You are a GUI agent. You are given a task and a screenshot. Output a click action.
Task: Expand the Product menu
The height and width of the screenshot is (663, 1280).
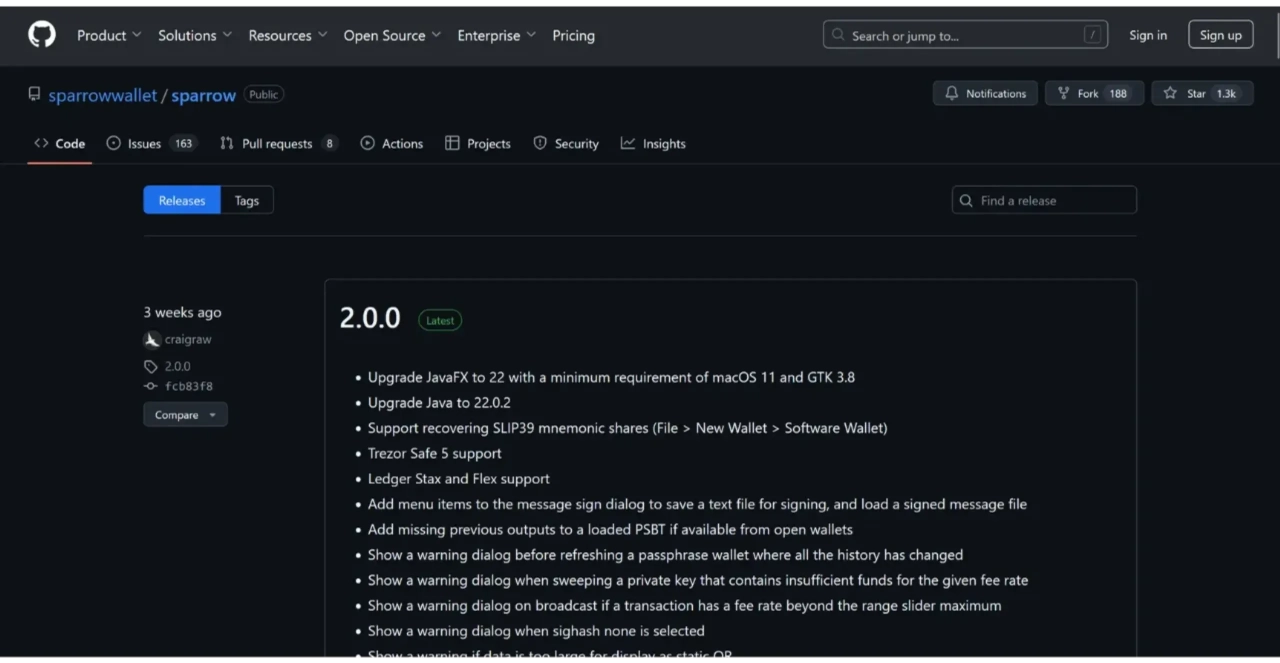point(109,35)
